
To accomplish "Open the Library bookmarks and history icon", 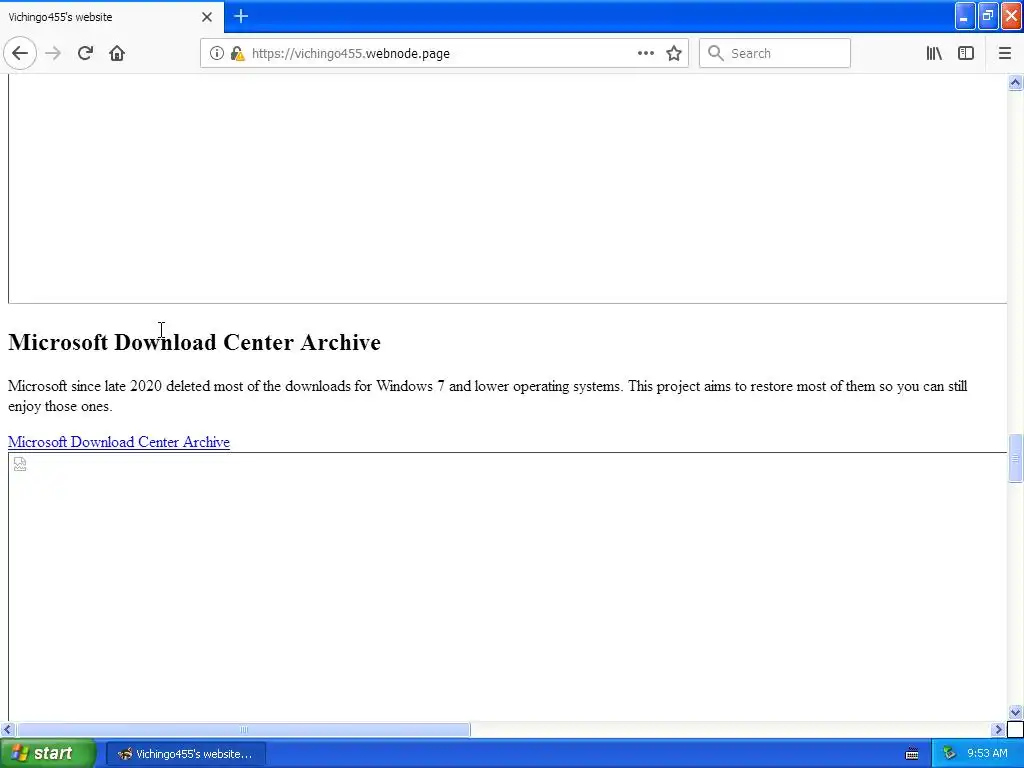I will click(x=934, y=53).
